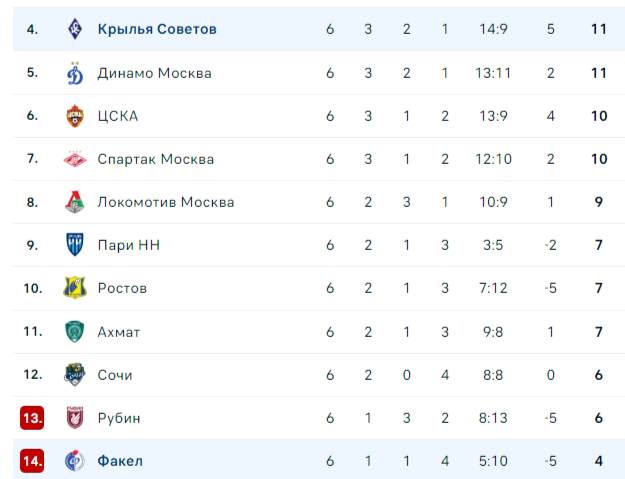The image size is (625, 479).
Task: Open the Сочи club logo
Action: (x=75, y=375)
